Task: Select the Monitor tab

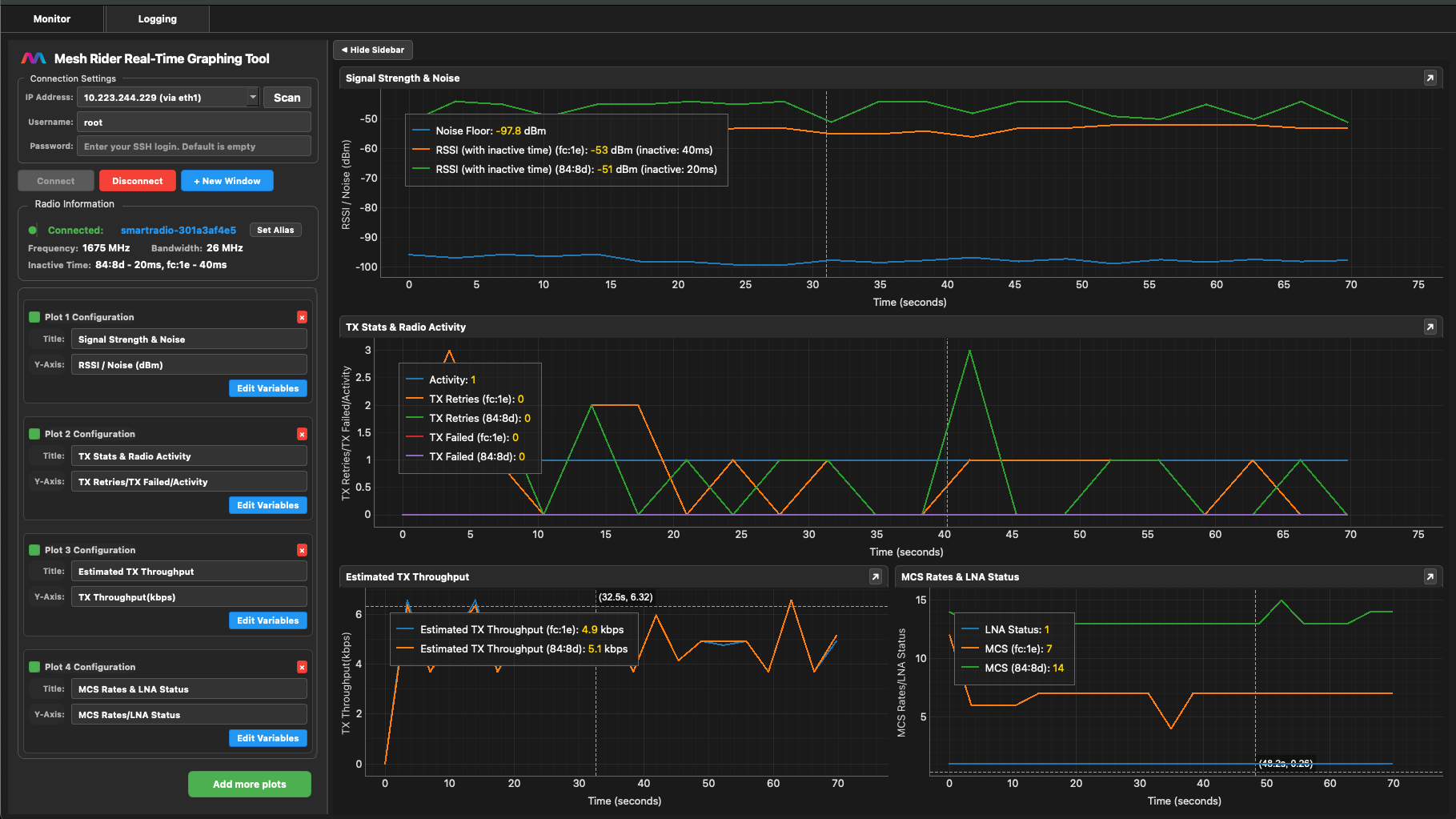Action: coord(51,18)
